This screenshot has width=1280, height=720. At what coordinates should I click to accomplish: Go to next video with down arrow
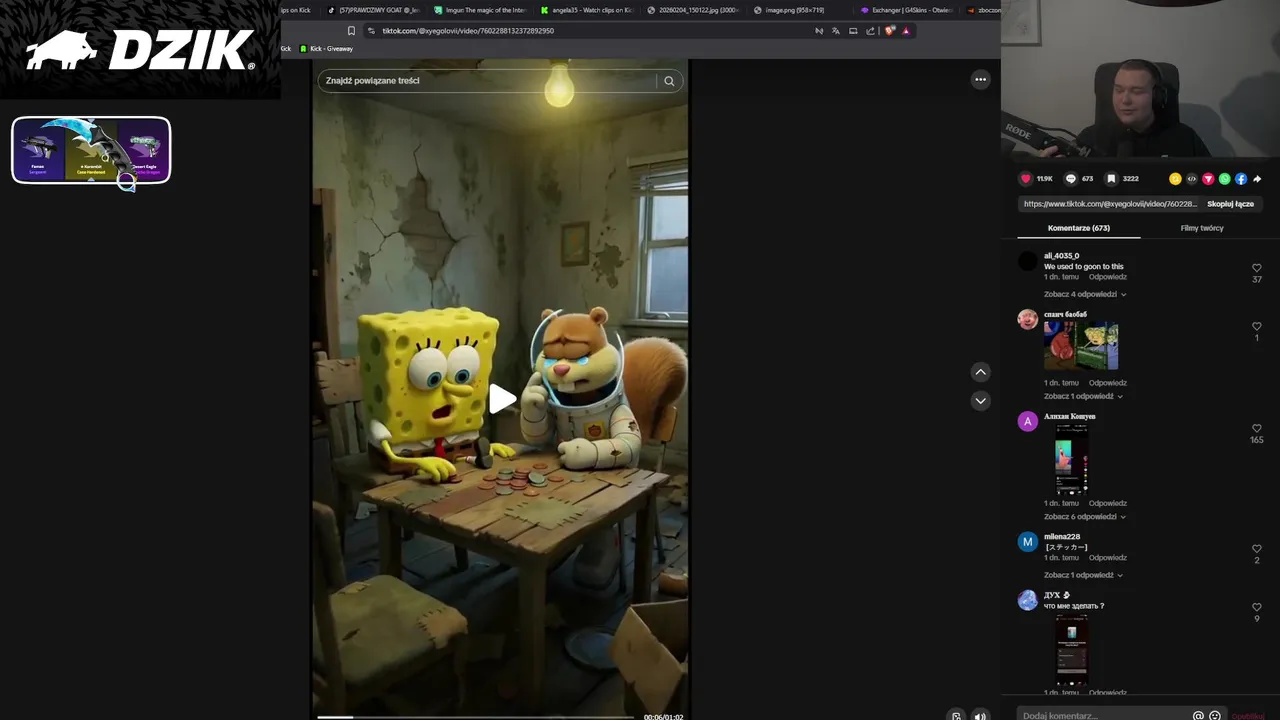(980, 400)
